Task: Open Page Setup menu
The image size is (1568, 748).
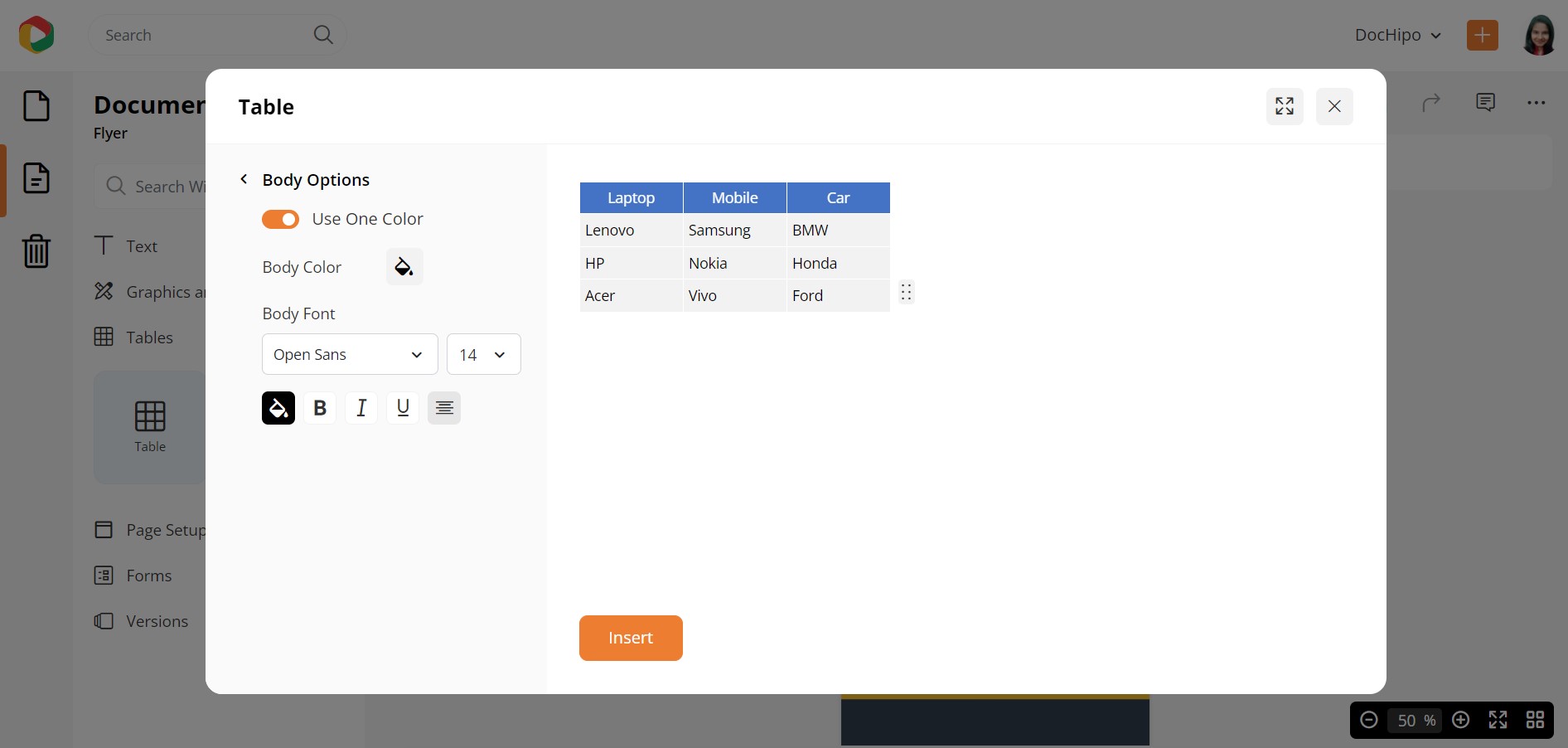Action: [150, 530]
